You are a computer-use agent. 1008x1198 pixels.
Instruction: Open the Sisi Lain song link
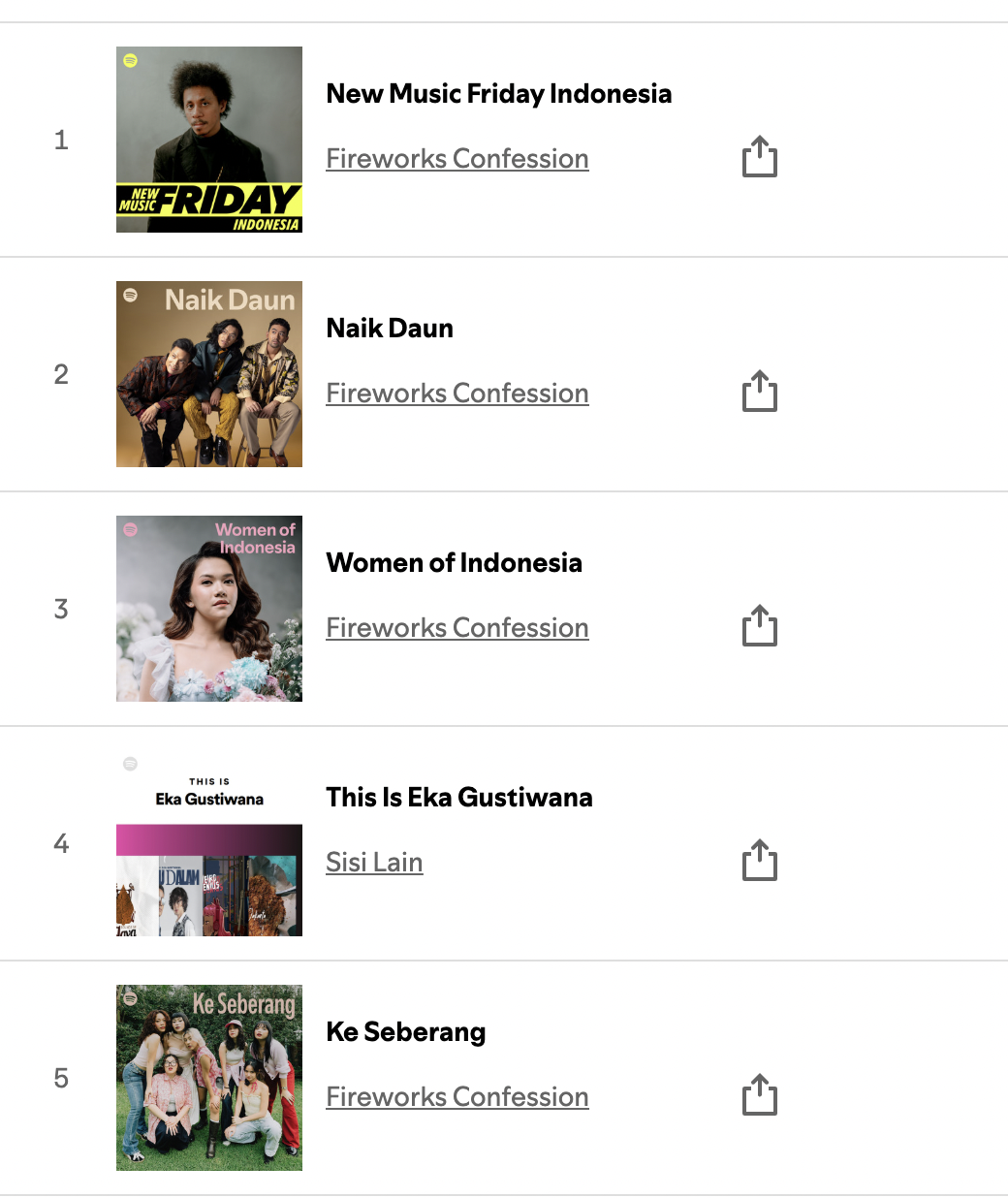coord(374,862)
